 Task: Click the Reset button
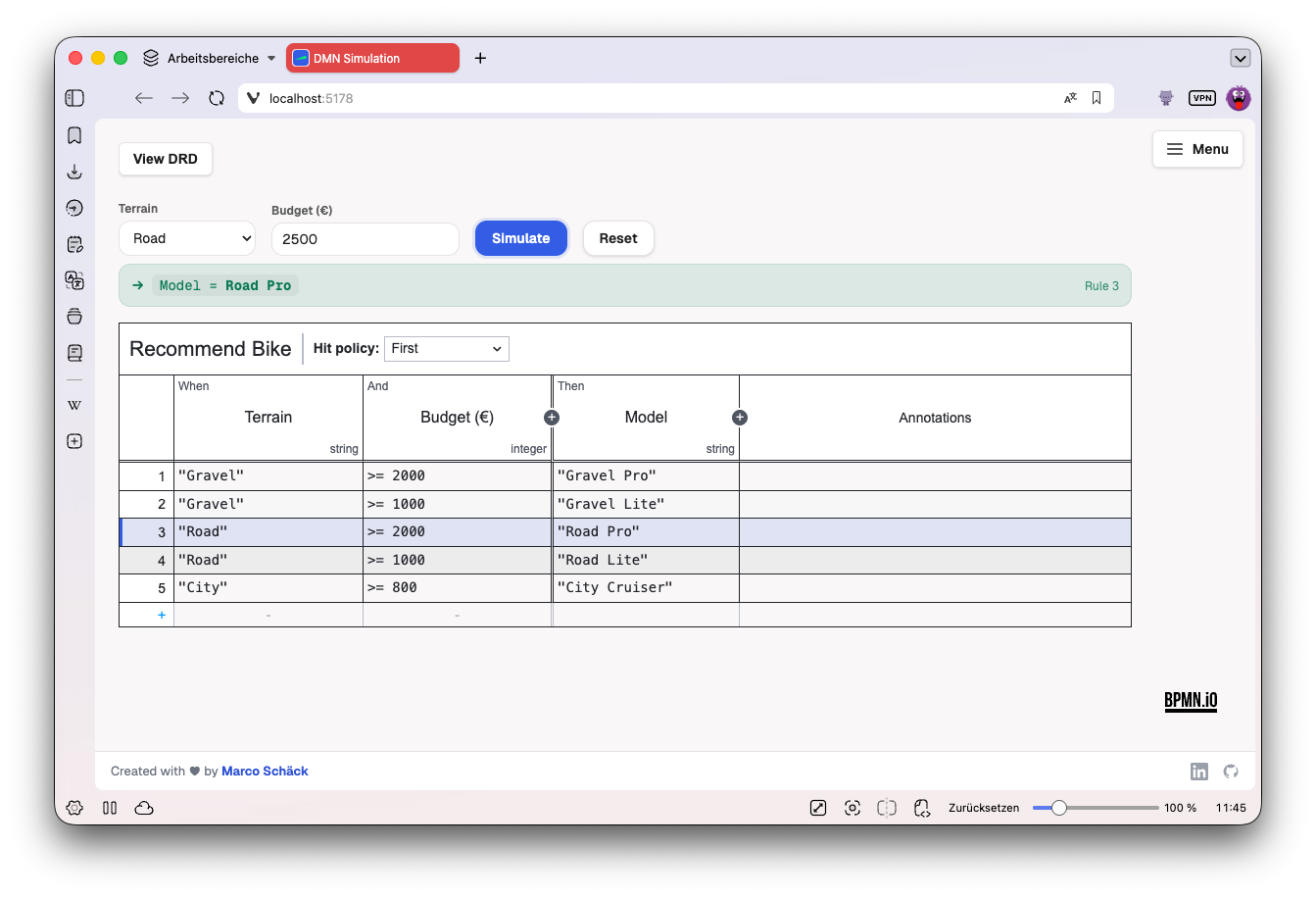click(618, 238)
